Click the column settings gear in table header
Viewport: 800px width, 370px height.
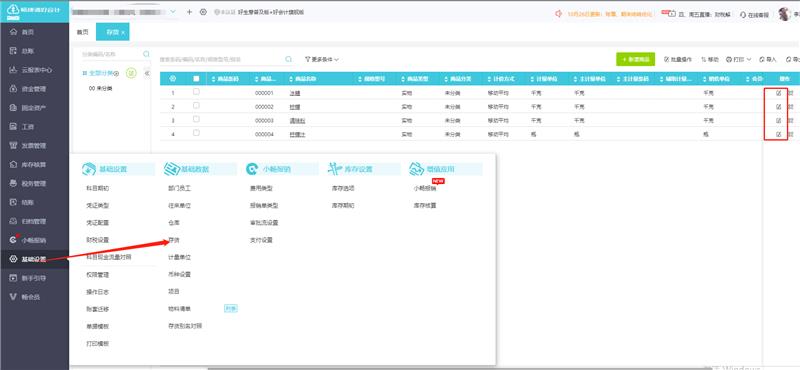[x=172, y=79]
